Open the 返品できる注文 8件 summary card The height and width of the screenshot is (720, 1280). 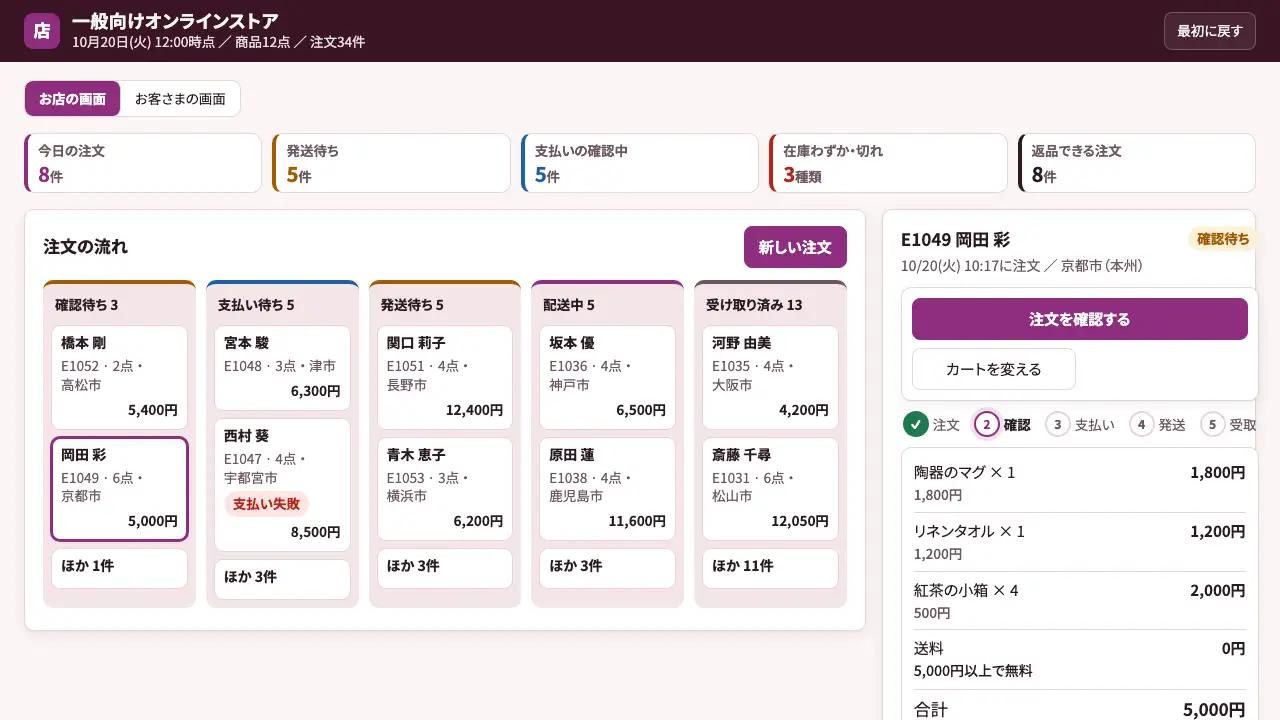tap(1136, 163)
